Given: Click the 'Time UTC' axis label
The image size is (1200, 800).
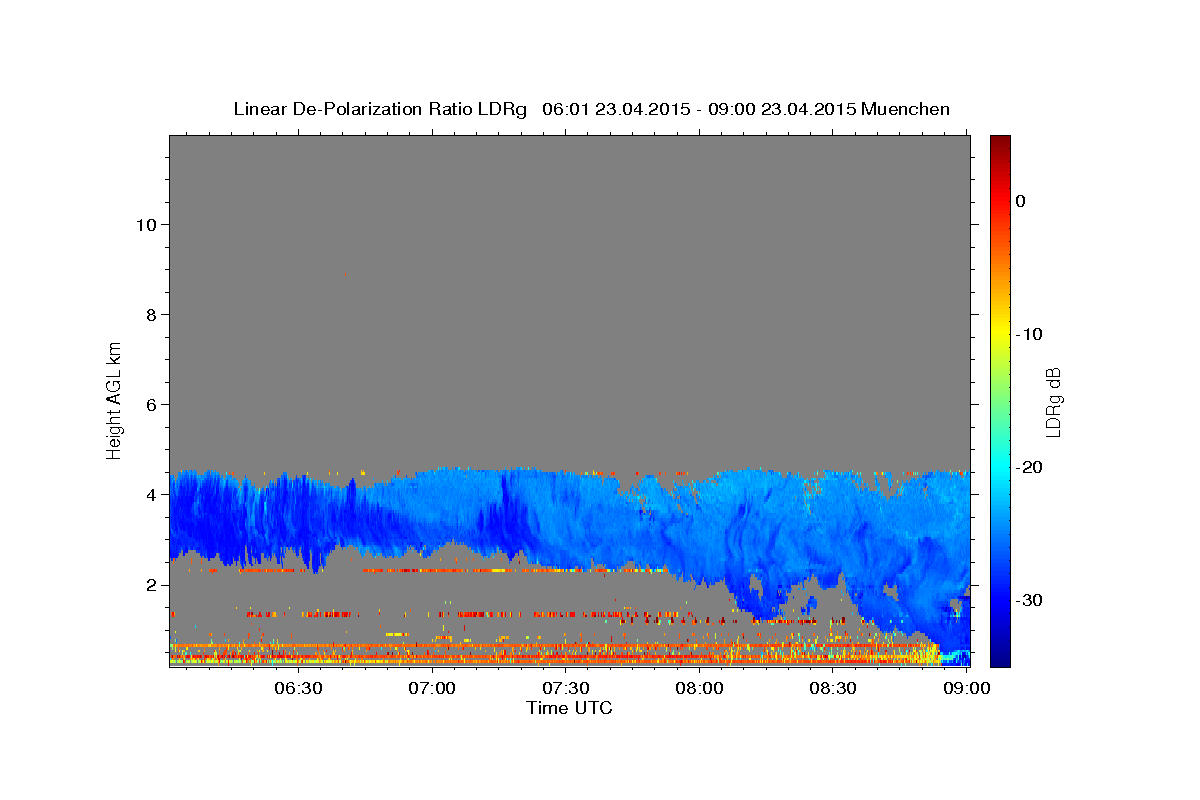Looking at the screenshot, I should pos(569,708).
